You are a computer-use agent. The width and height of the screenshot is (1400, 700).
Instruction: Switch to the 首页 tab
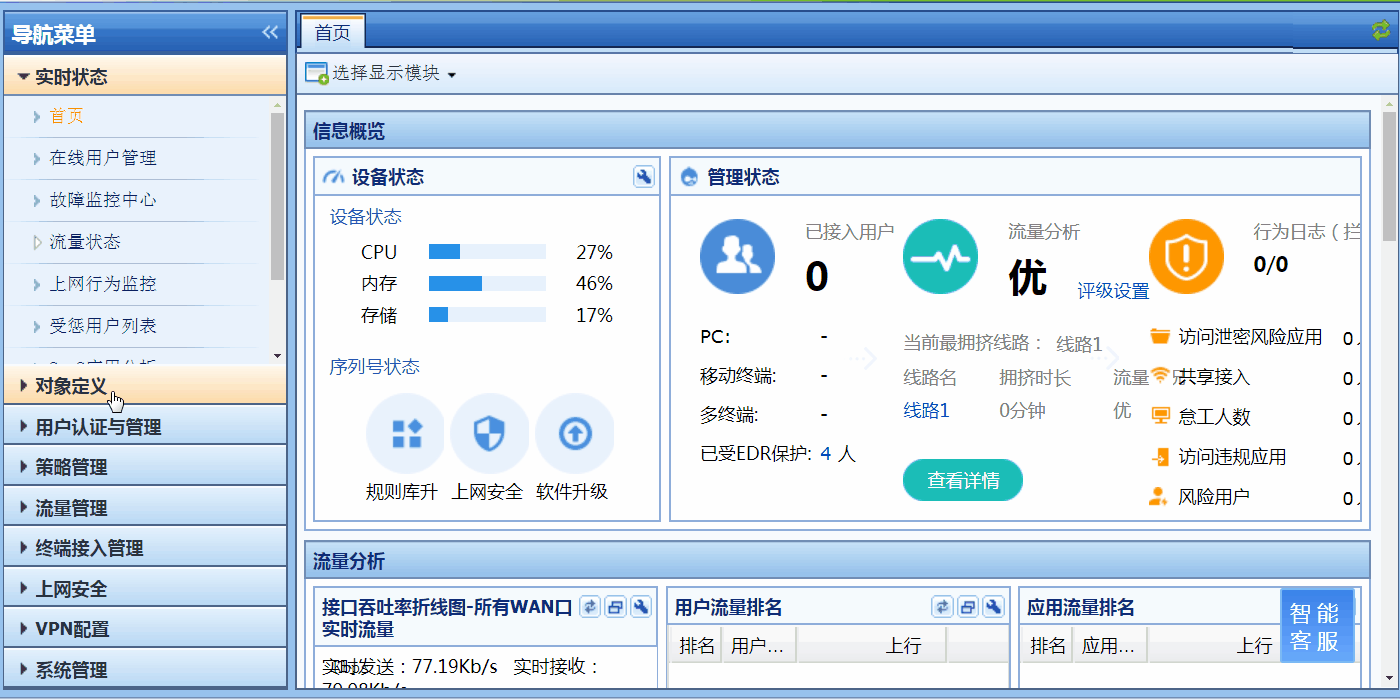[332, 31]
